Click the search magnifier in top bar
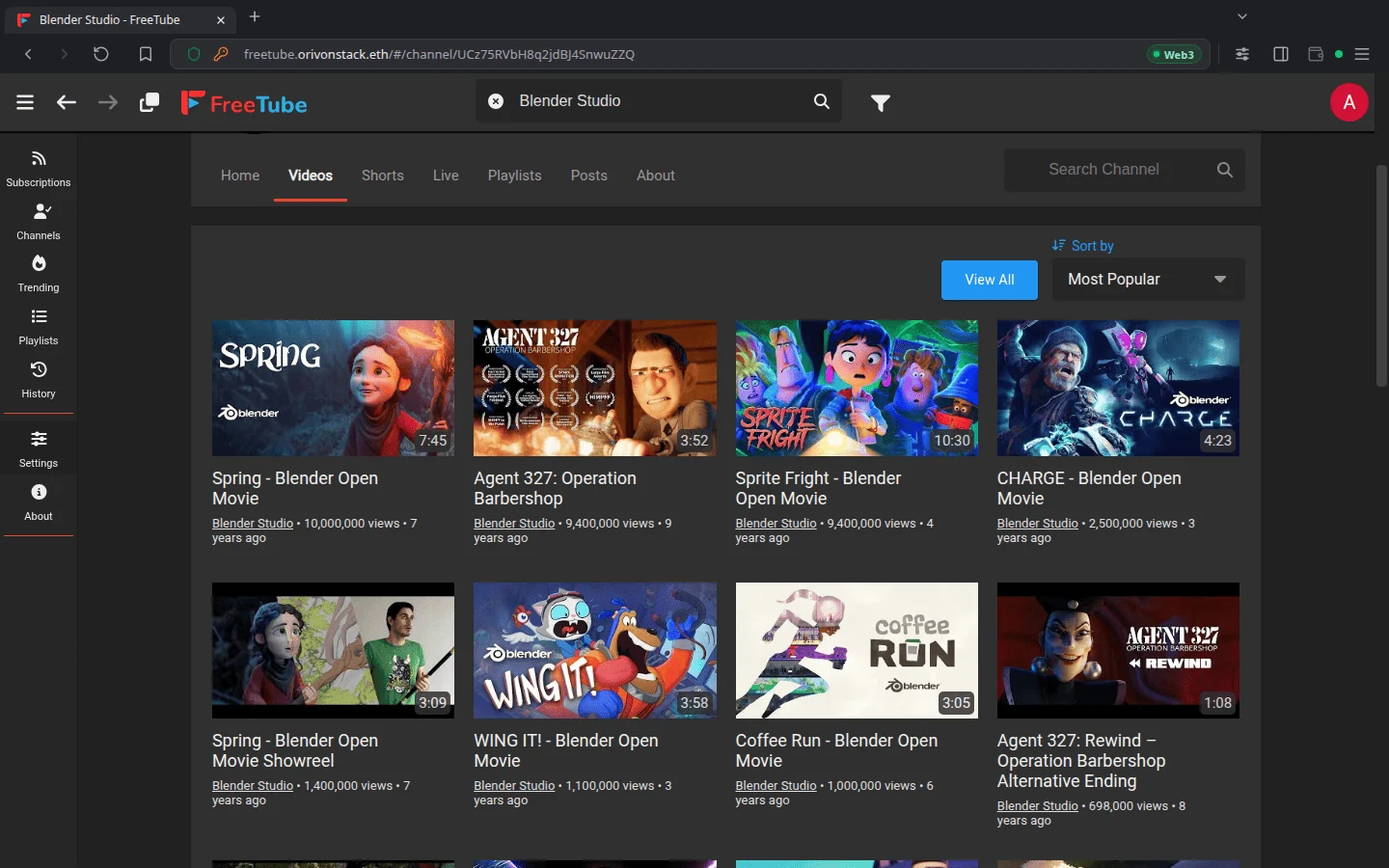1389x868 pixels. (x=822, y=101)
